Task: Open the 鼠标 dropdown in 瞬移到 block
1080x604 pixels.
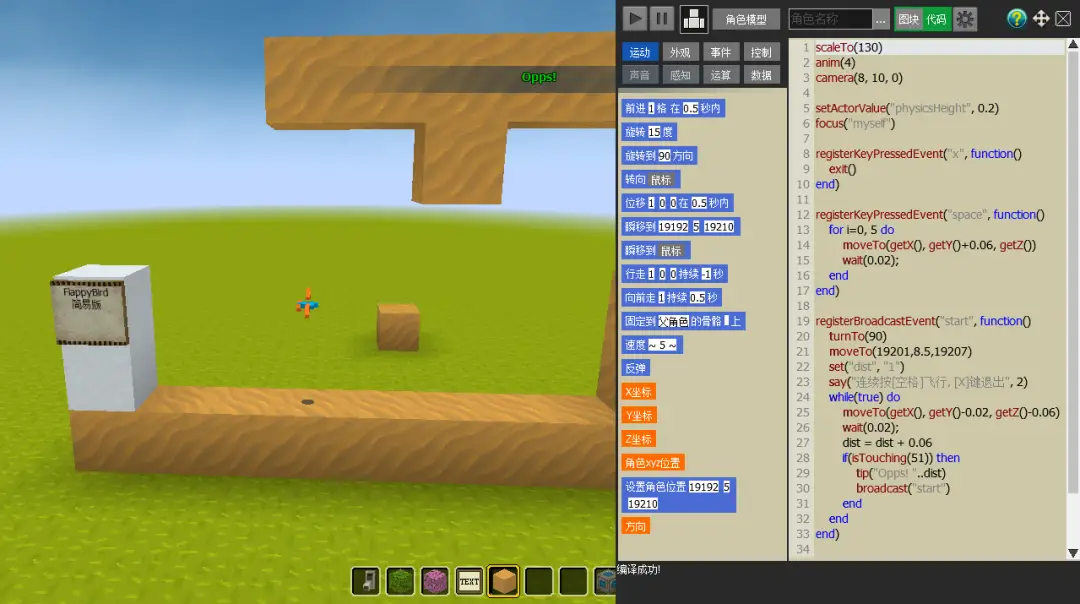Action: point(670,251)
